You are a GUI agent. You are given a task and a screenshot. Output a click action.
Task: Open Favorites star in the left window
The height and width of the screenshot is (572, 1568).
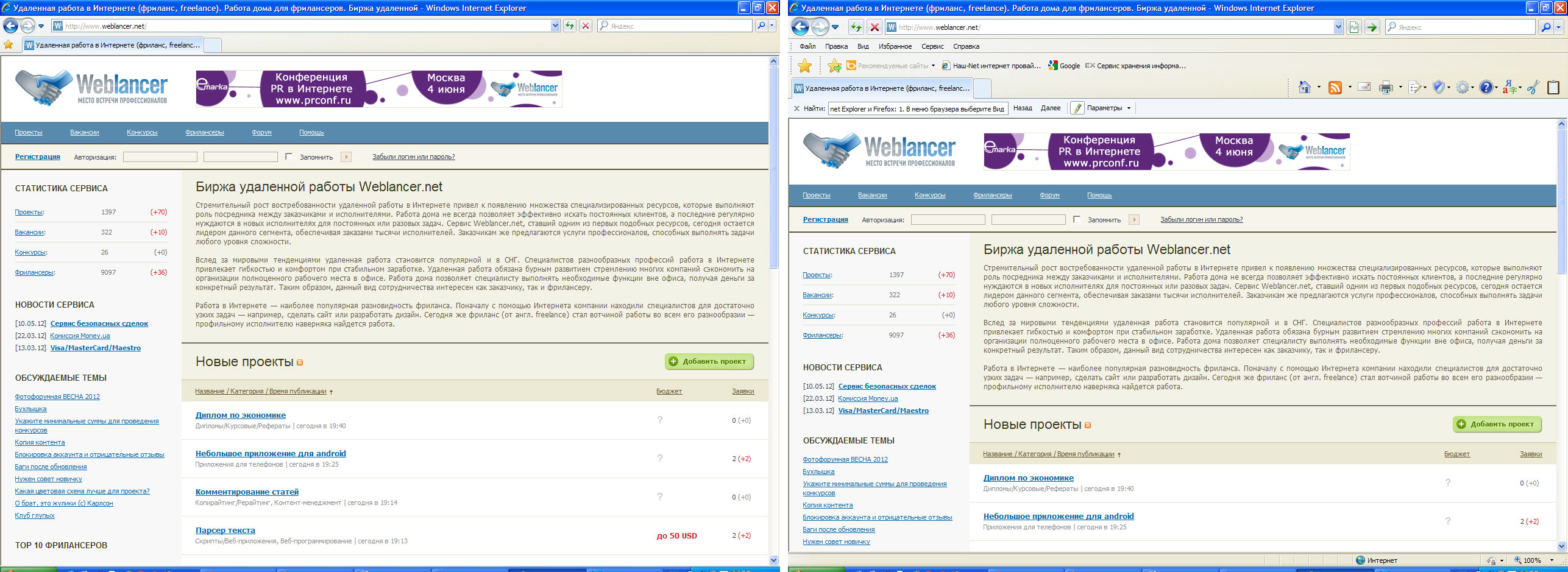(x=9, y=44)
